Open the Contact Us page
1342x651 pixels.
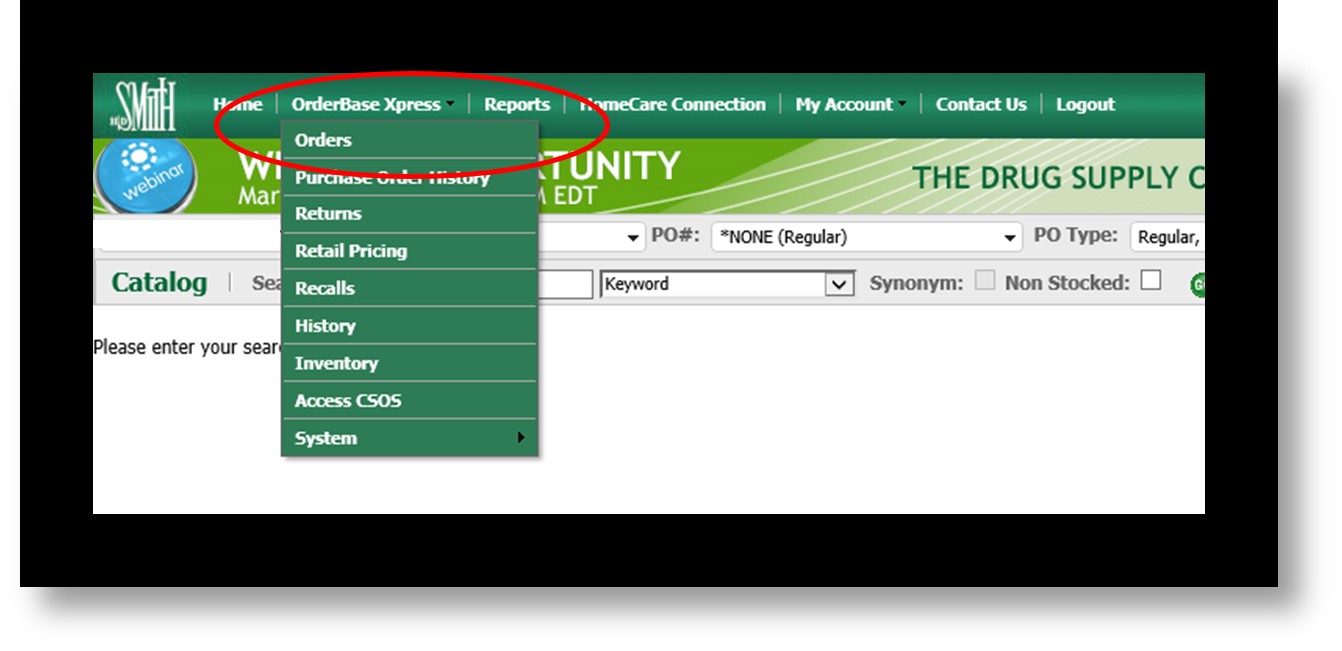(981, 104)
